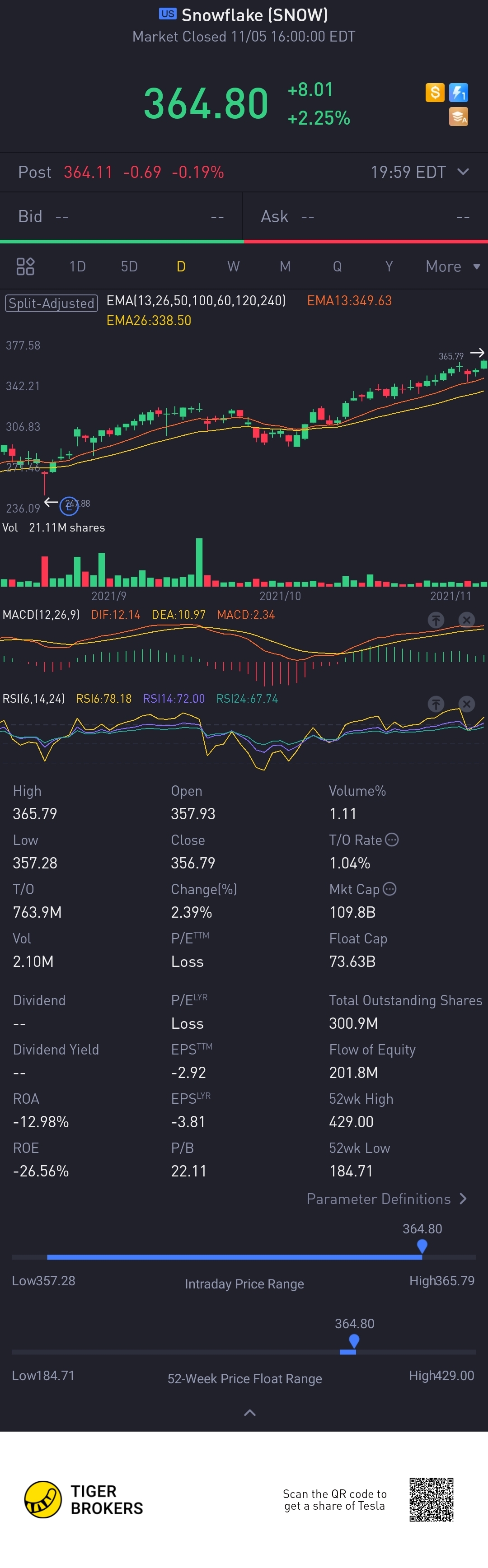Open Mkt Cap info icon
The width and height of the screenshot is (488, 1568).
pos(389,889)
